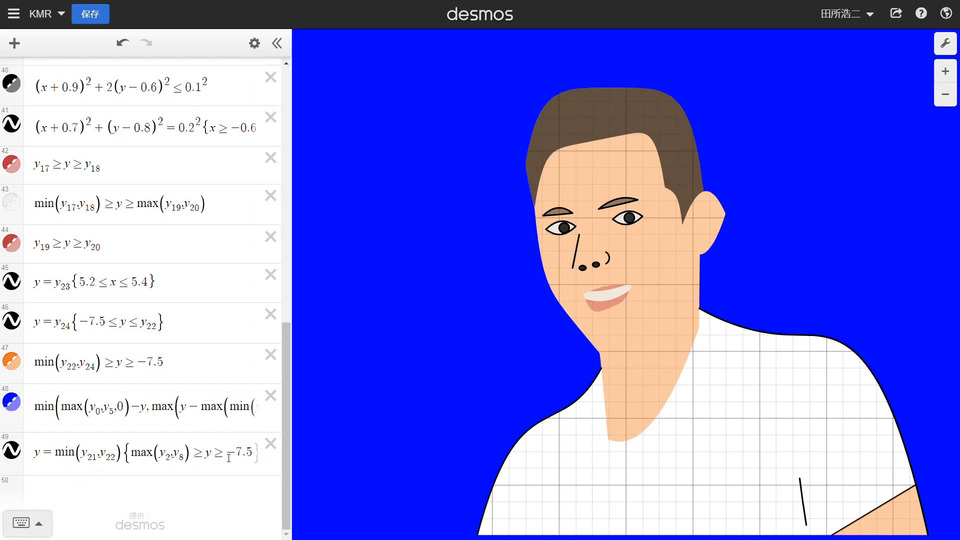Image resolution: width=960 pixels, height=540 pixels.
Task: Zoom out on the graph
Action: pyautogui.click(x=945, y=95)
